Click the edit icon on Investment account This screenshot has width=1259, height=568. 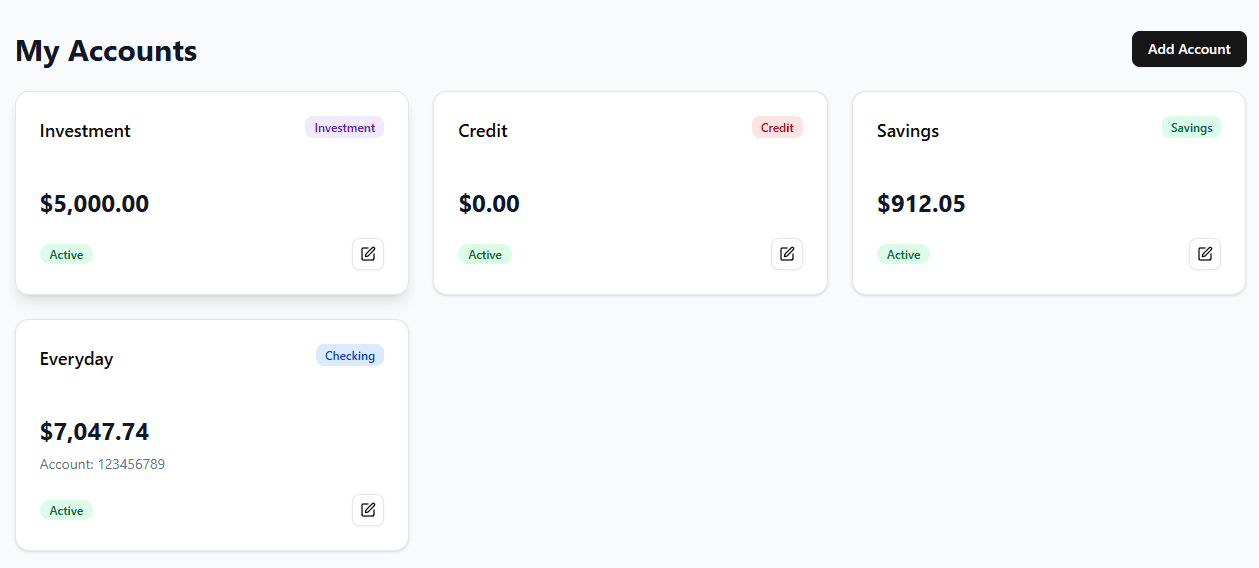click(x=368, y=254)
